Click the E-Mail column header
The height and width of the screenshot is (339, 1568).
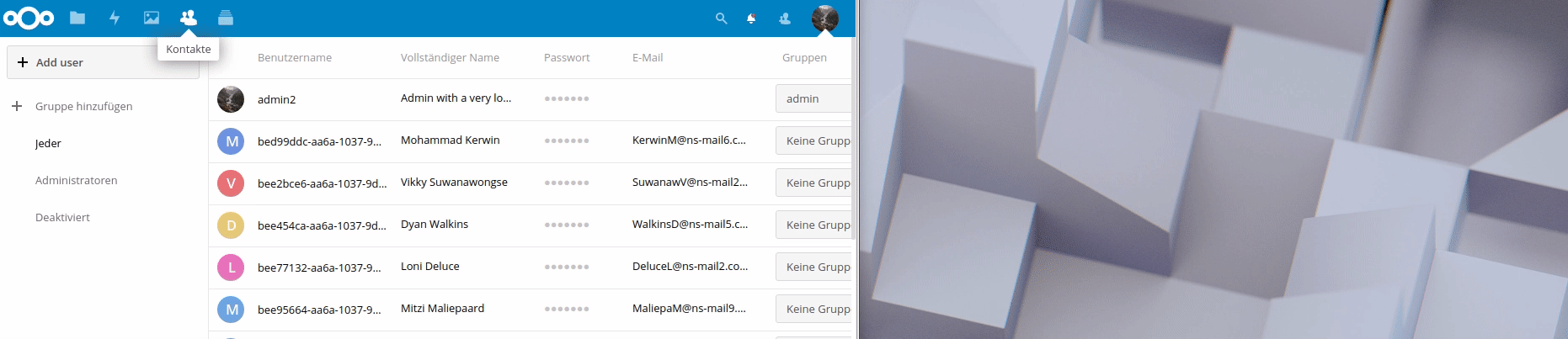coord(648,57)
